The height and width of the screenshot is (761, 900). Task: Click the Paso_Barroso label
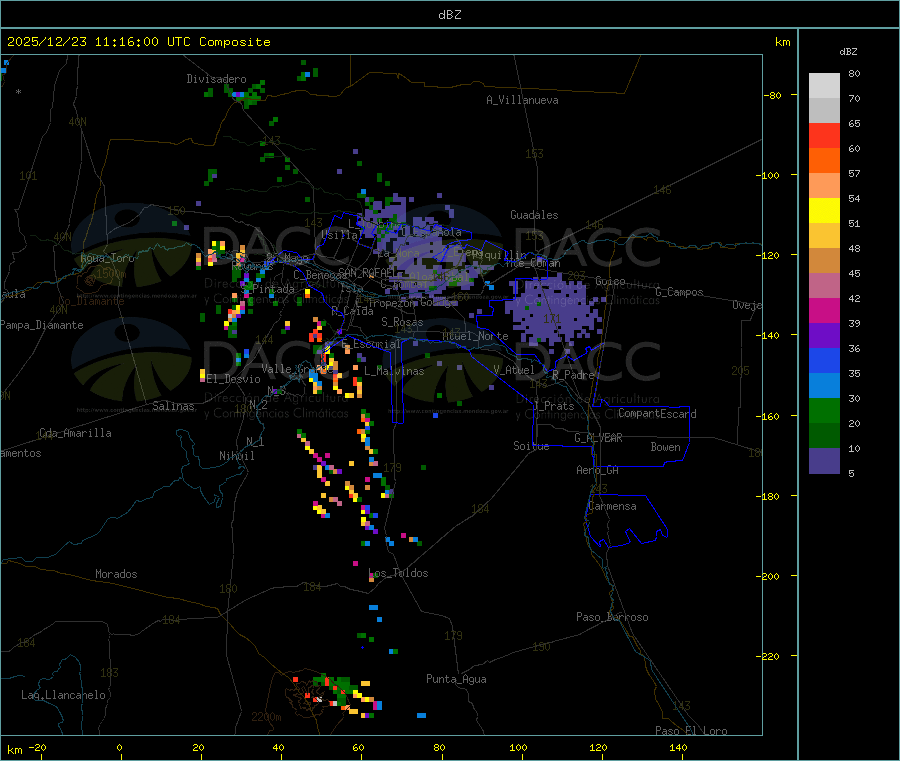coord(612,617)
